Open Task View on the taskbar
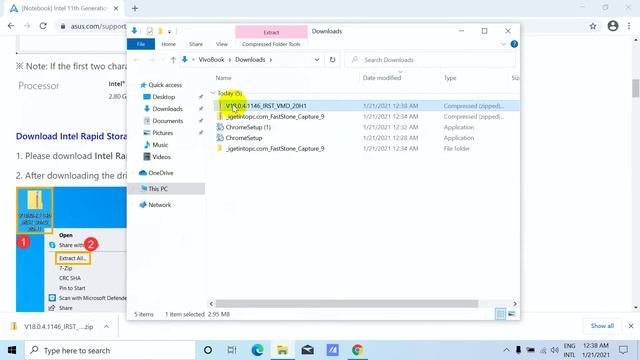This screenshot has width=640, height=360. [232, 350]
